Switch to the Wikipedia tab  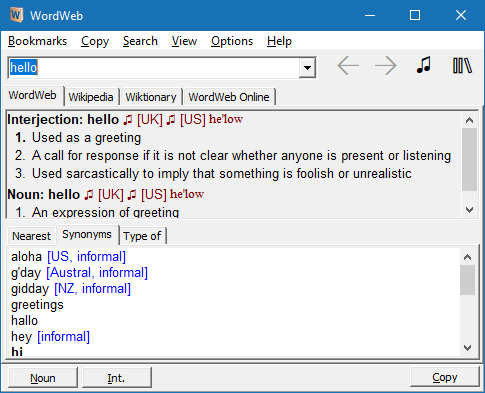(91, 97)
